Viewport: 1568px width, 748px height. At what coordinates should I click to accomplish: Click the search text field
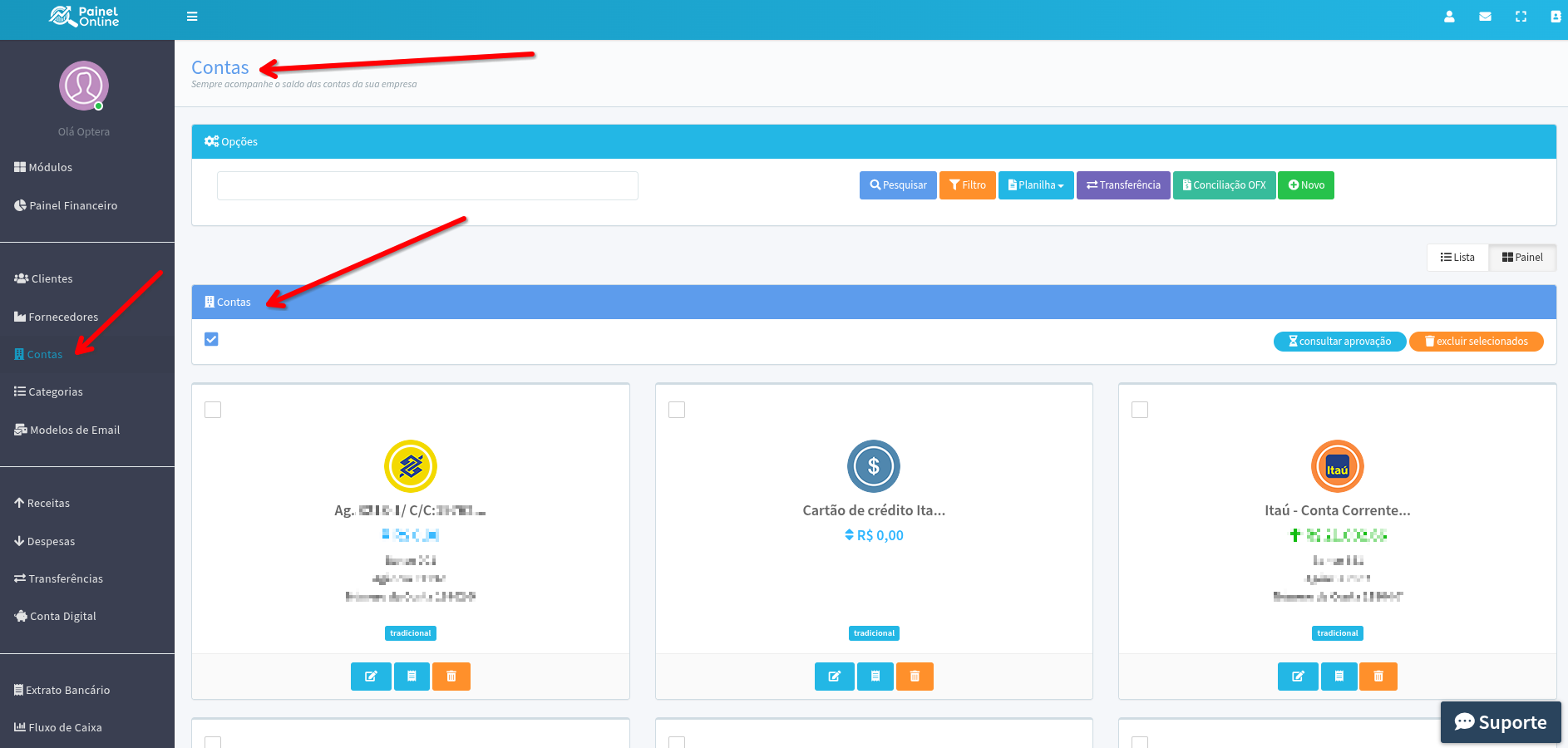[427, 185]
